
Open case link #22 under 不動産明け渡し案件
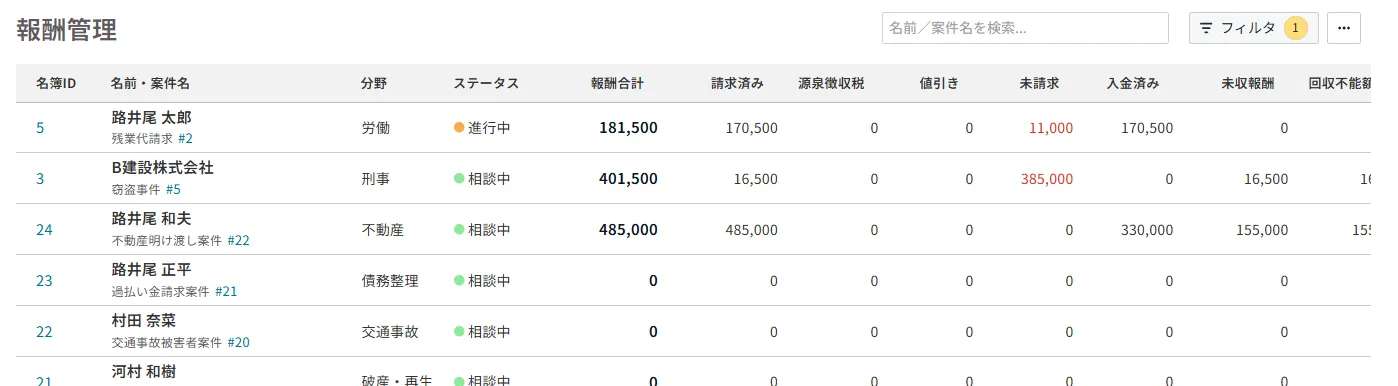pos(238,240)
